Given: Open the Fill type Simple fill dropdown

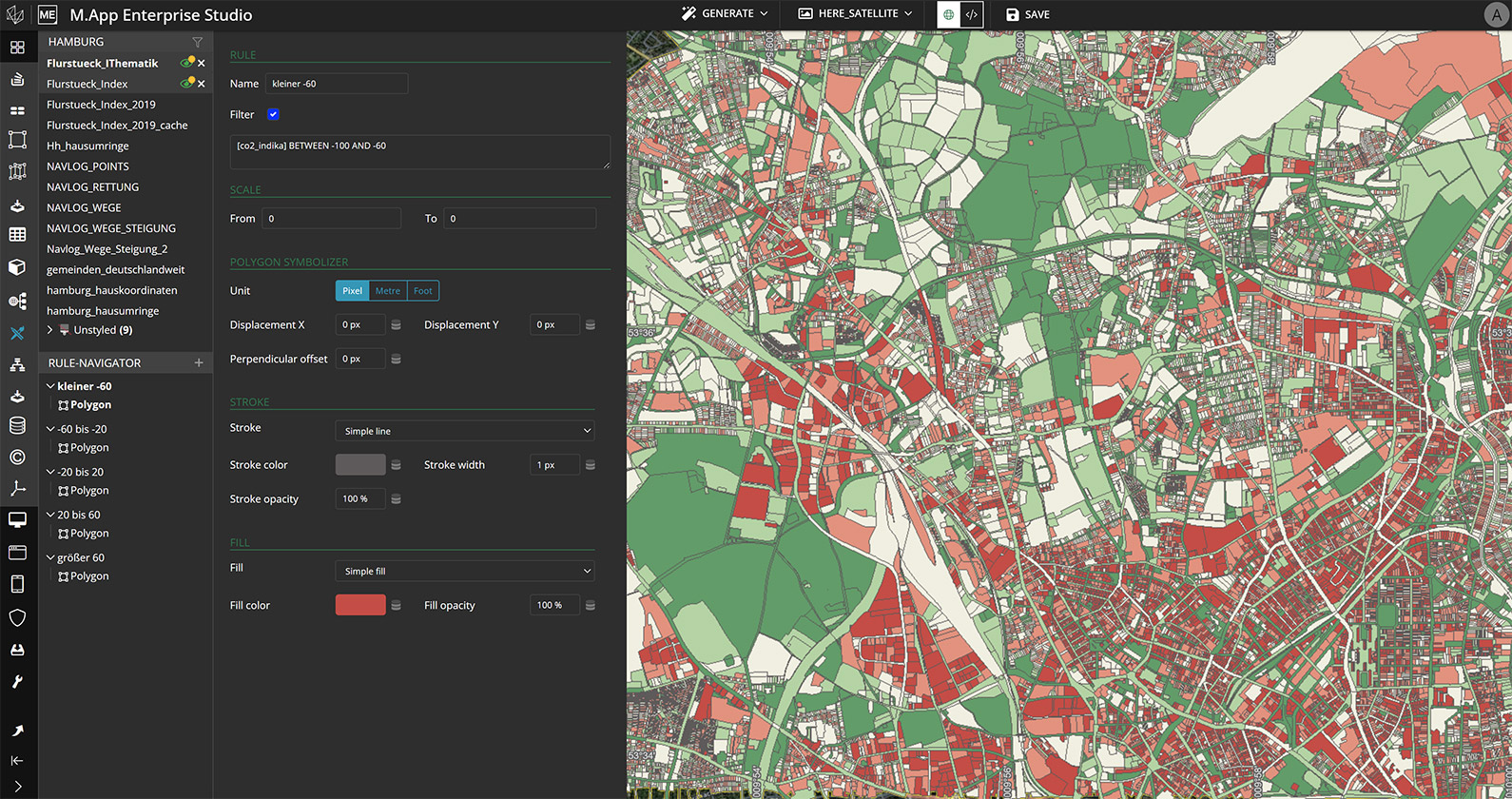Looking at the screenshot, I should (x=465, y=571).
